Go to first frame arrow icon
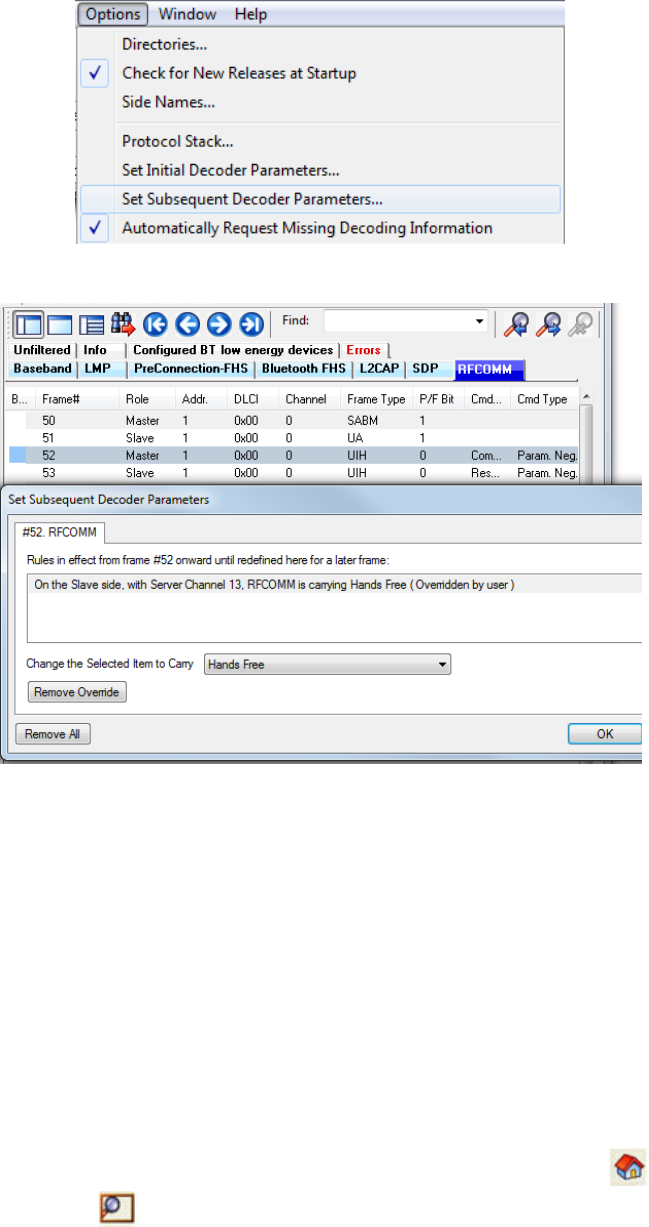 [x=155, y=323]
